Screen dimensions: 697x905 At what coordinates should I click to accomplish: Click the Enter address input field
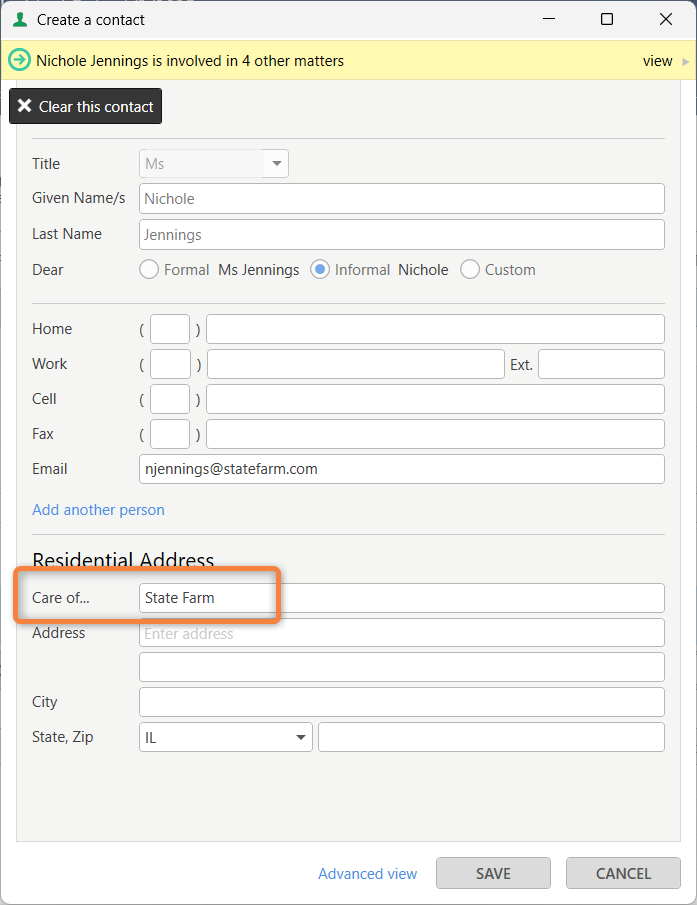(x=401, y=633)
